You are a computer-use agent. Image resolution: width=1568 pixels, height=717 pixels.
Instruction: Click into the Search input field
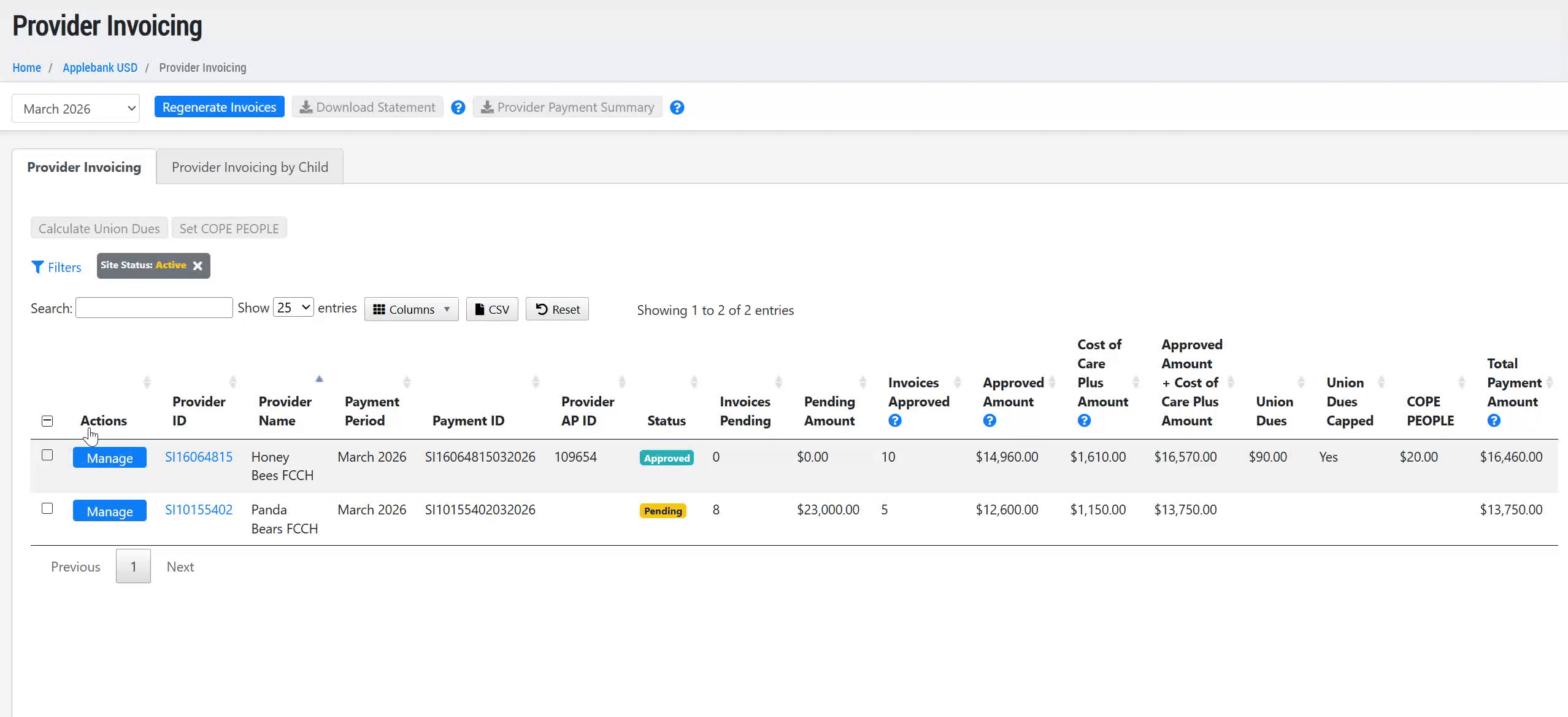(x=154, y=308)
